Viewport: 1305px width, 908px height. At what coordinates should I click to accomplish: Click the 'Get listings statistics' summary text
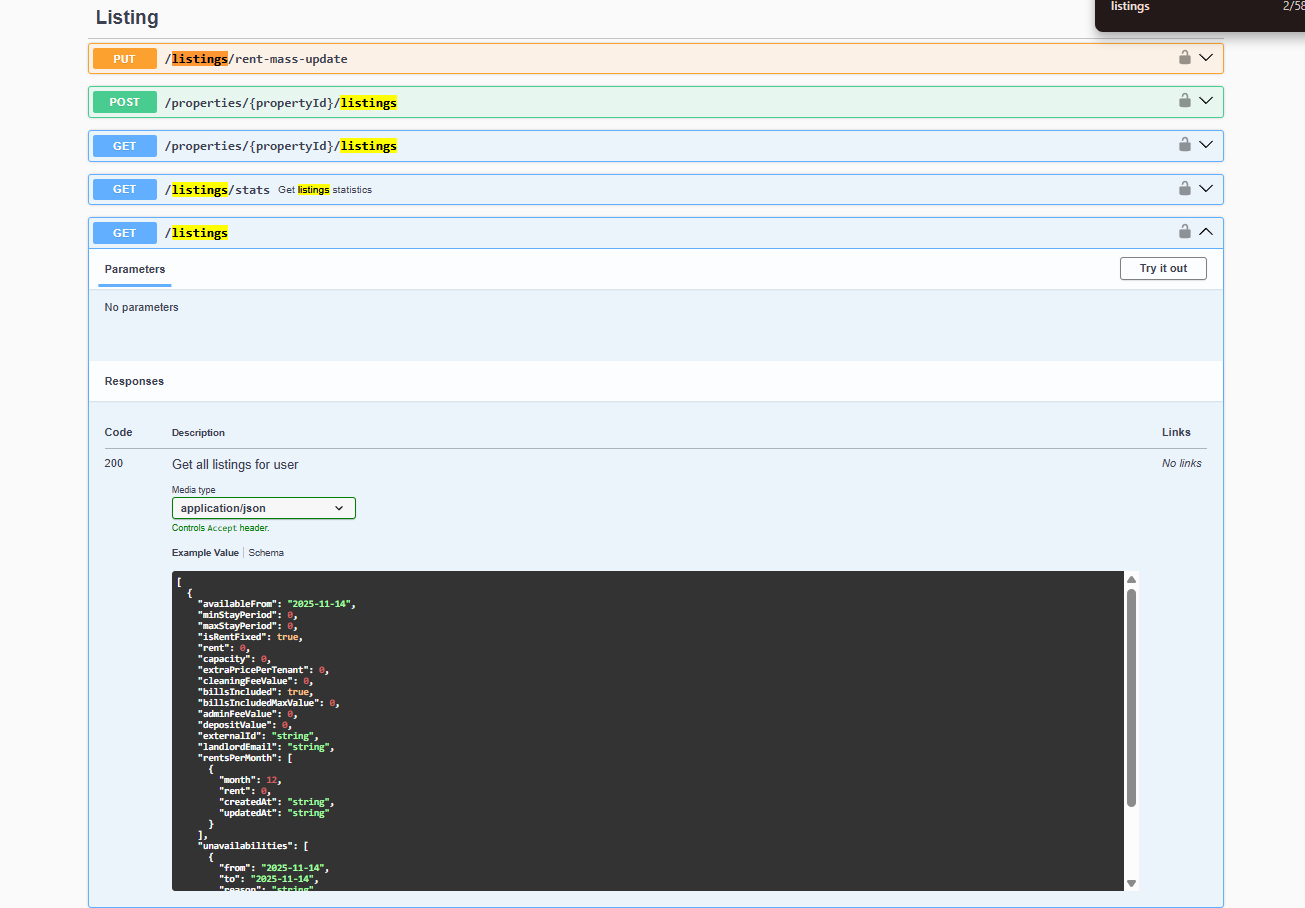pyautogui.click(x=325, y=190)
